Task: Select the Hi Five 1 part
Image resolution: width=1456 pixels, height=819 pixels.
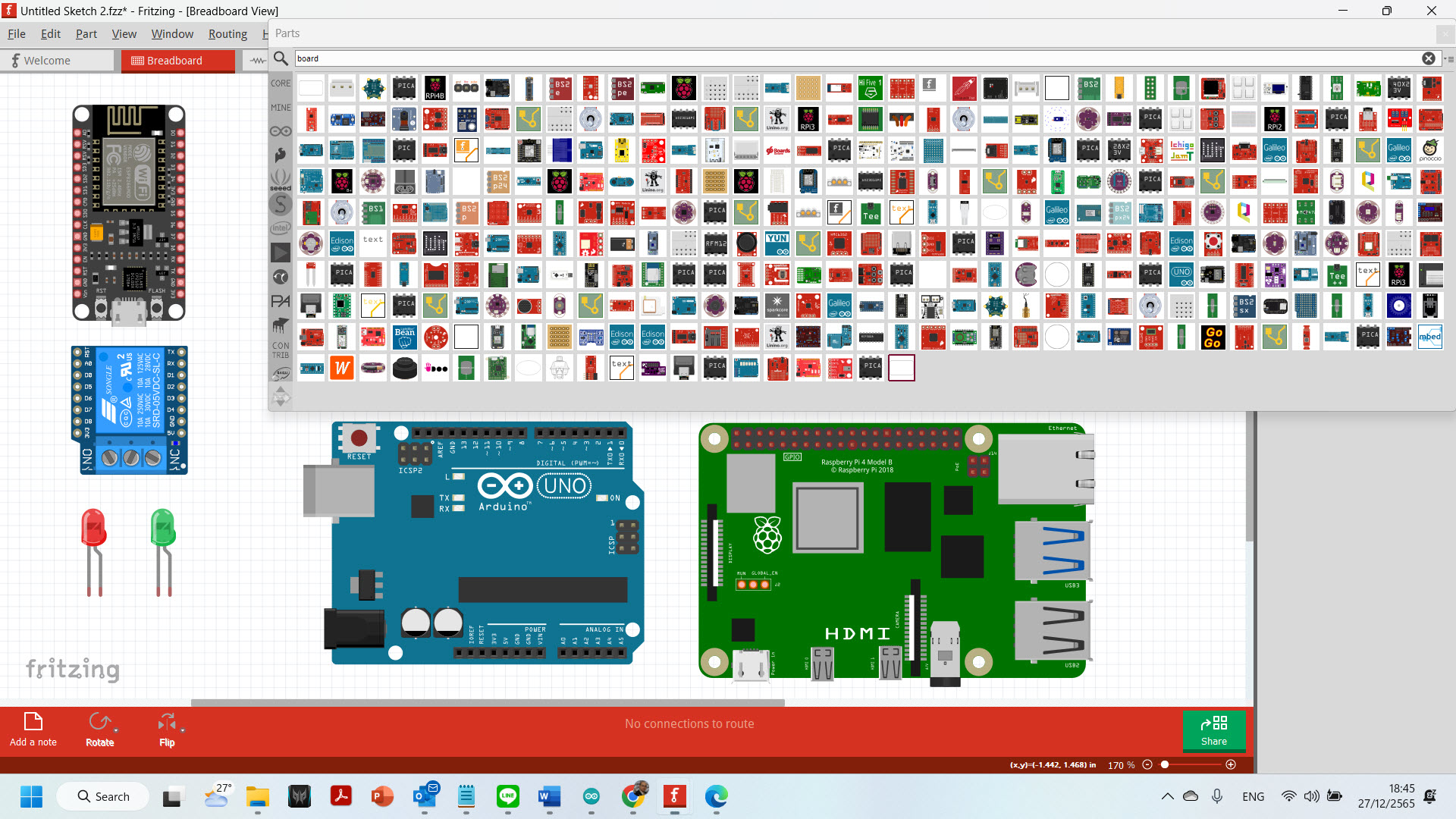Action: 871,88
